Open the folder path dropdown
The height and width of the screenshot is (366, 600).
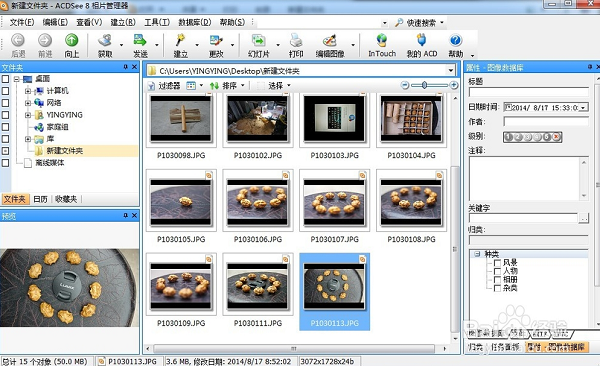click(451, 70)
